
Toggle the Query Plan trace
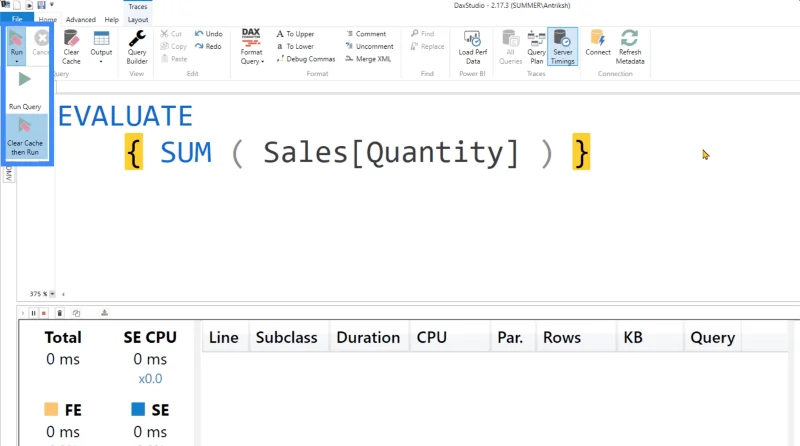(x=536, y=46)
